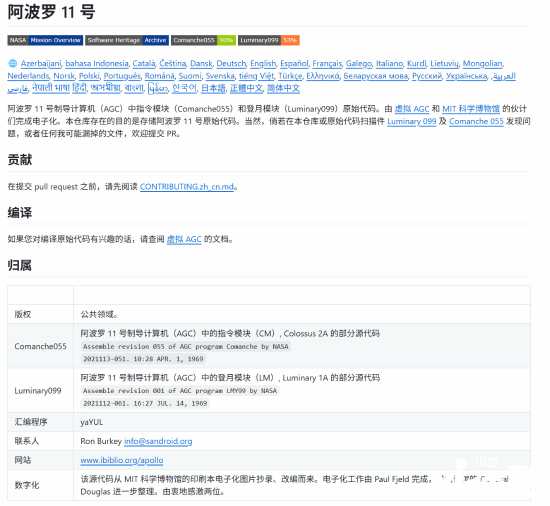Follow the 虚拟 AGC link under 编译
This screenshot has width=550, height=506.
[184, 239]
